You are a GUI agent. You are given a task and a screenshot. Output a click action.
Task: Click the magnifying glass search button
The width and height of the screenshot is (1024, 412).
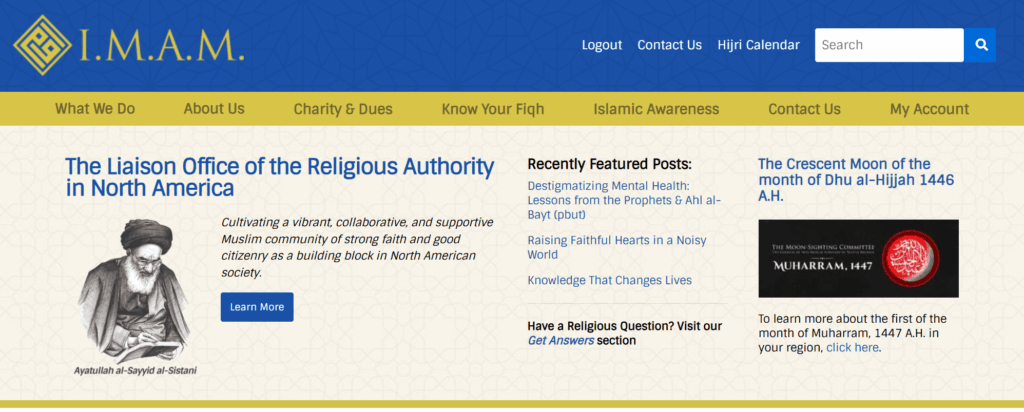point(980,45)
